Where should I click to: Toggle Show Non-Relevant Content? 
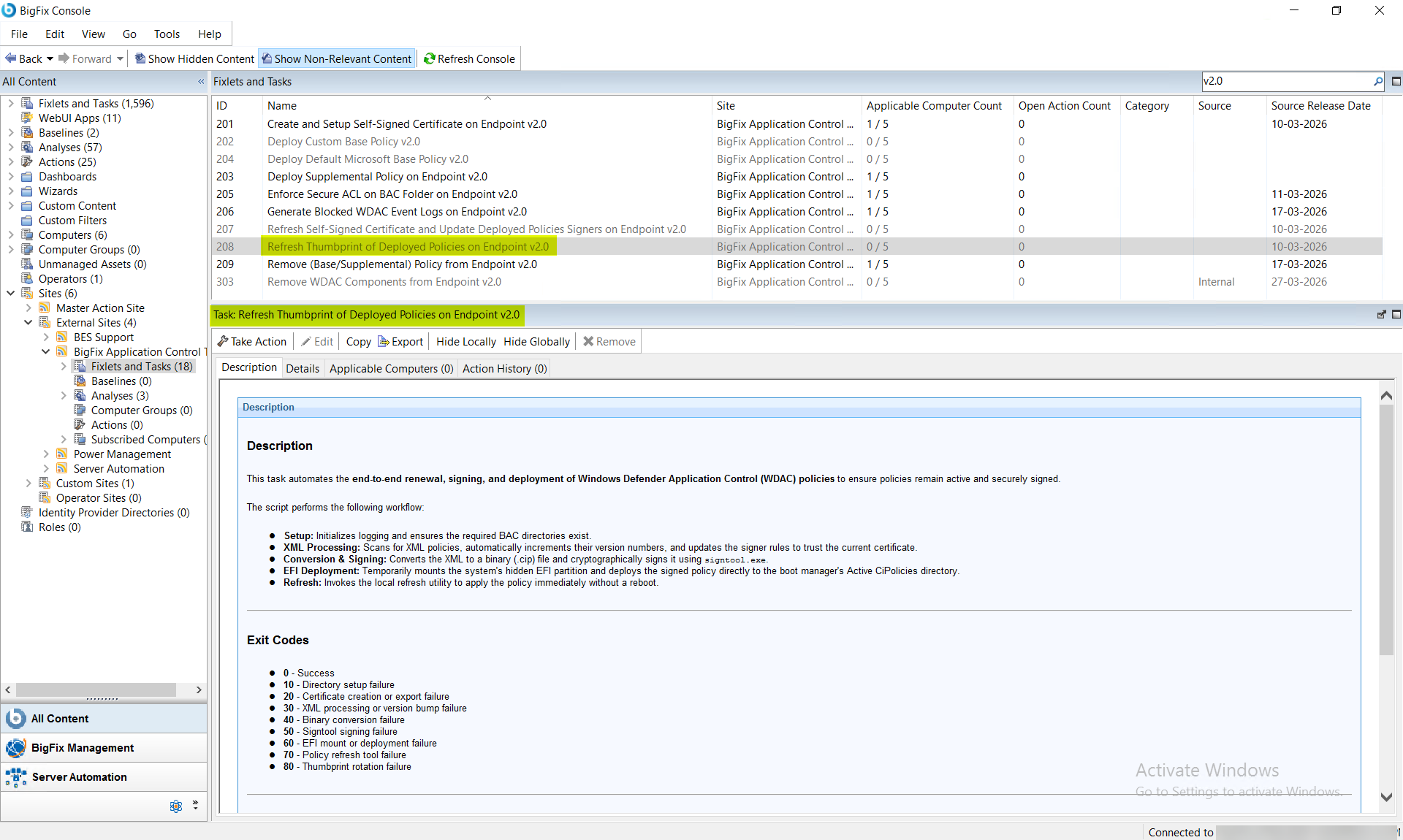pyautogui.click(x=336, y=58)
